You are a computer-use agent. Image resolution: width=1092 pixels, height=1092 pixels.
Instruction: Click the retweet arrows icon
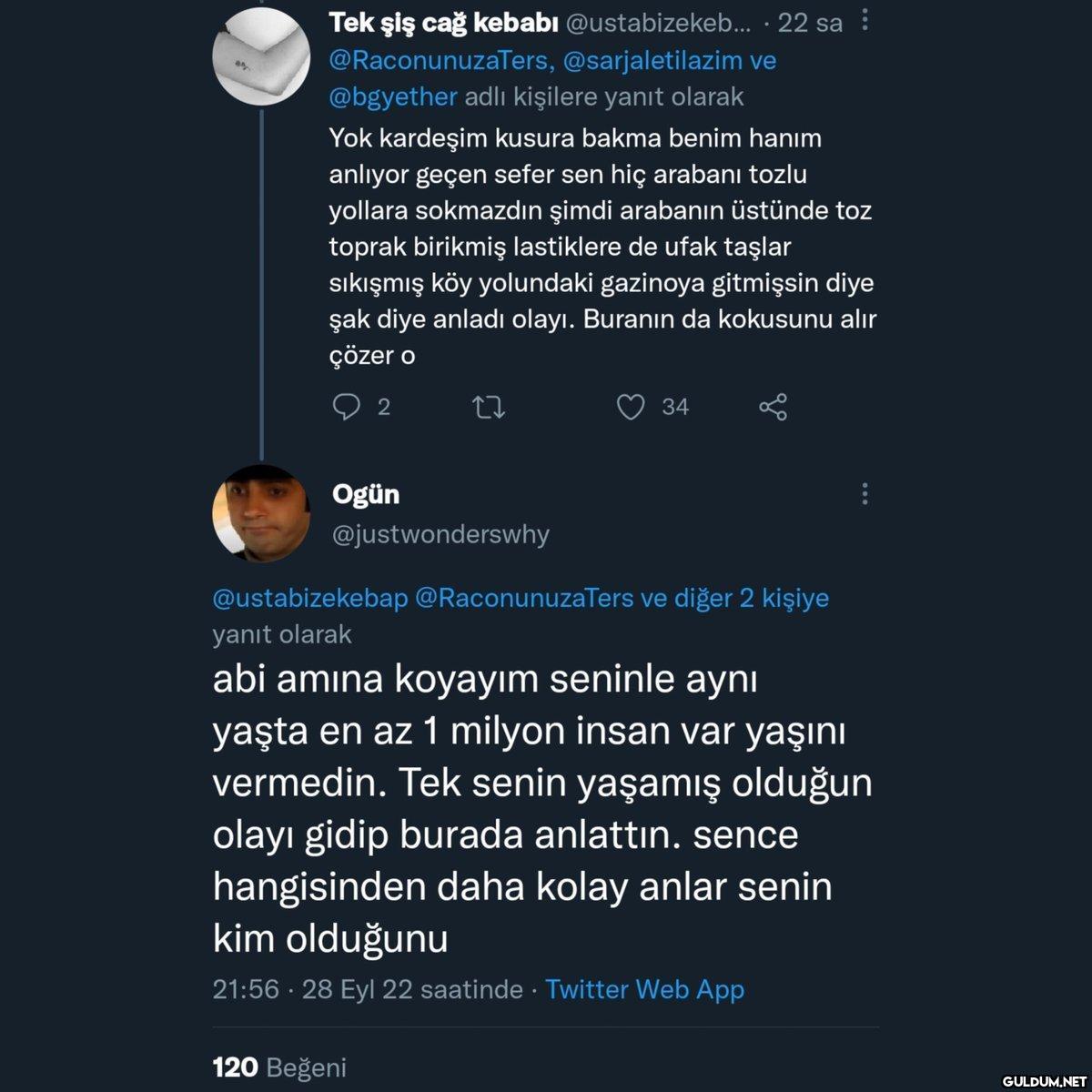coord(489,407)
